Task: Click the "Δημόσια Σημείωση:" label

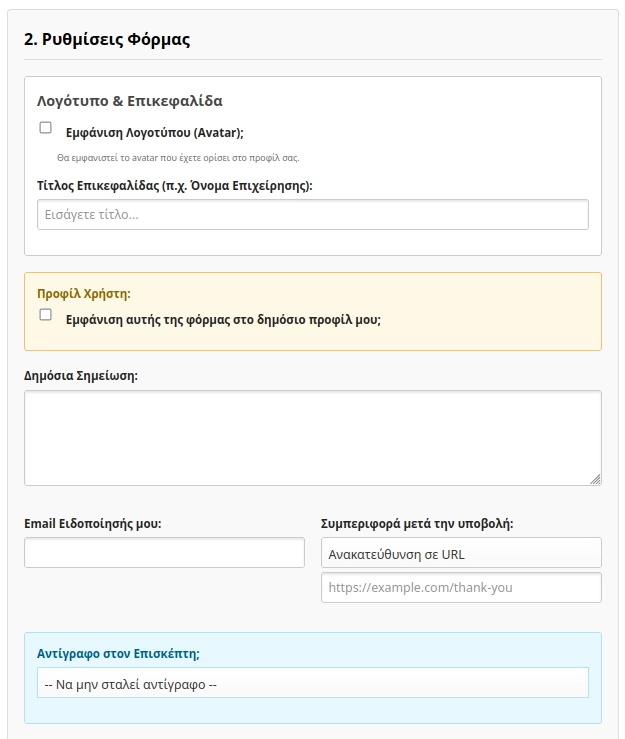Action: (81, 376)
